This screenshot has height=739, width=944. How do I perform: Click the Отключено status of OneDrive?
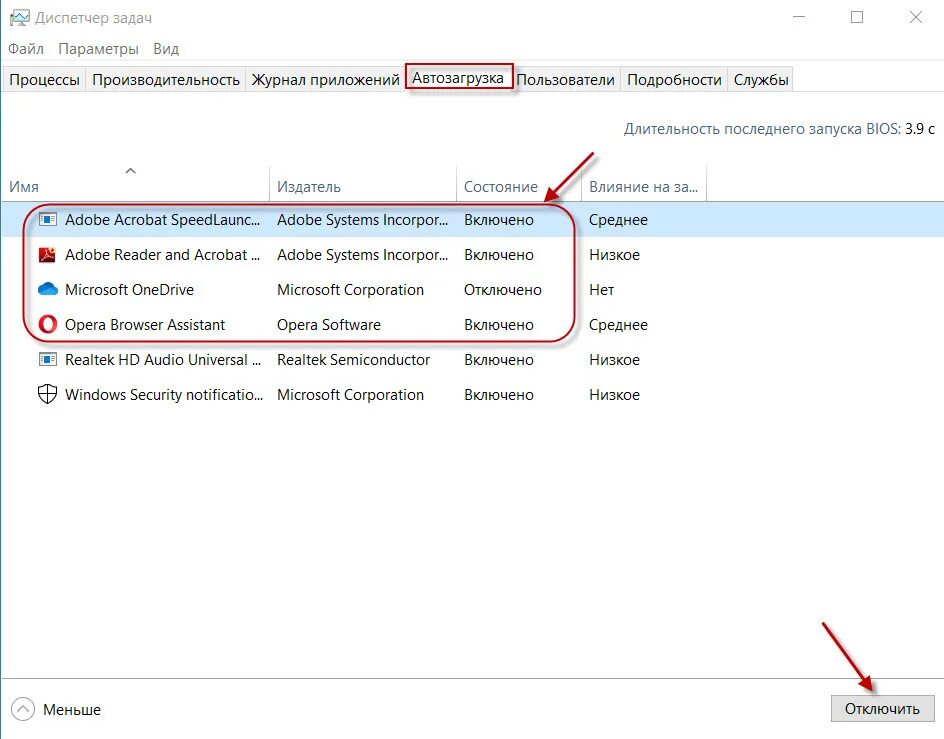click(503, 290)
